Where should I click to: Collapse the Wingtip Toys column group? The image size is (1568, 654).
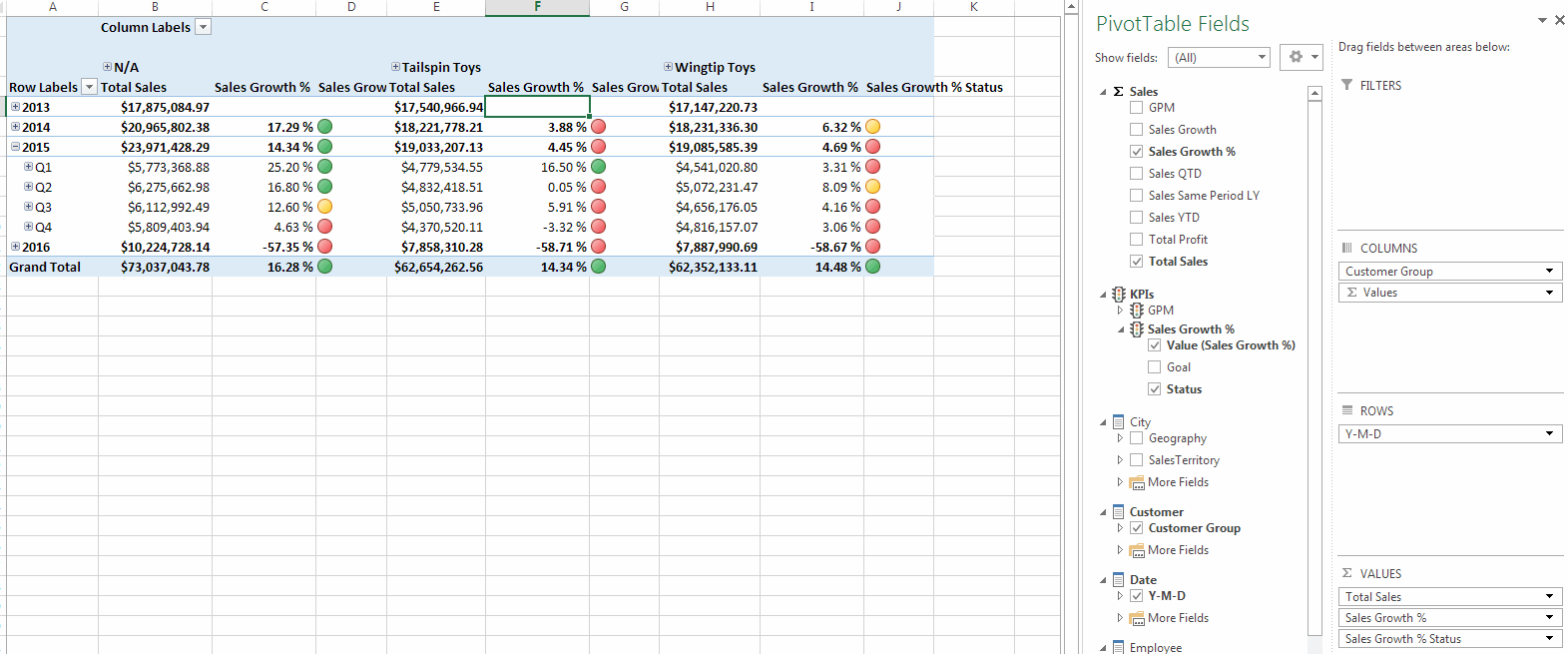click(669, 67)
